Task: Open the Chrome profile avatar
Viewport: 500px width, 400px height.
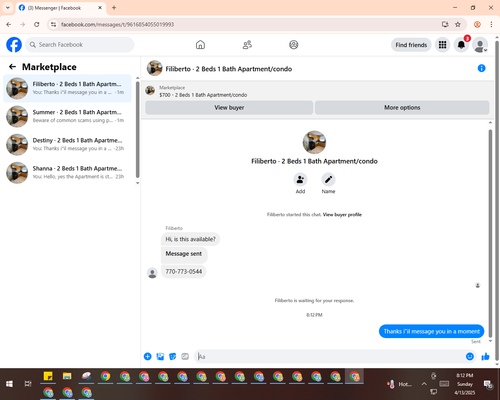Action: click(477, 24)
